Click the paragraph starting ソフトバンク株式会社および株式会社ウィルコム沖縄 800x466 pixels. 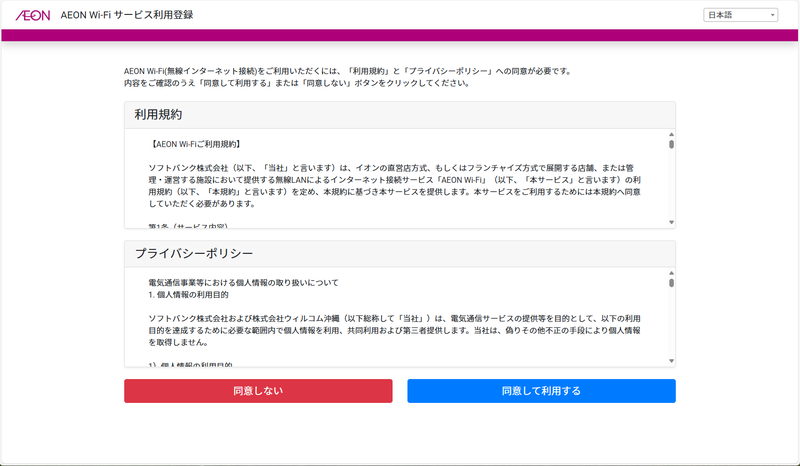(394, 330)
